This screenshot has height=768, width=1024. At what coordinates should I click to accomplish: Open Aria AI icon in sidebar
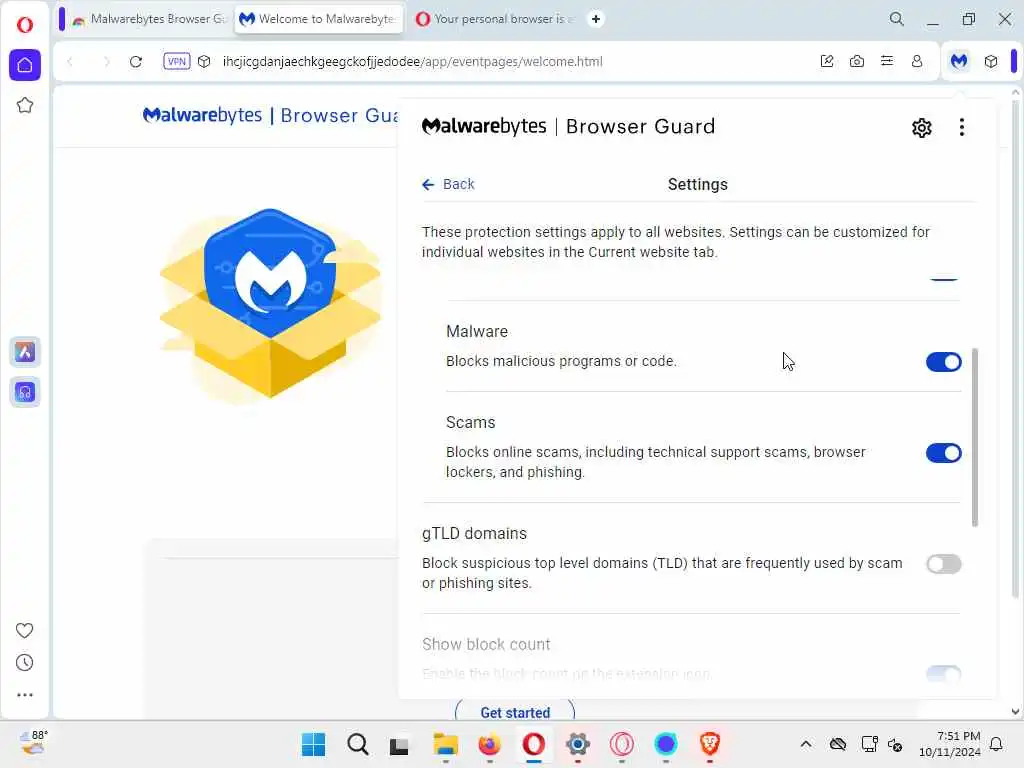click(25, 352)
